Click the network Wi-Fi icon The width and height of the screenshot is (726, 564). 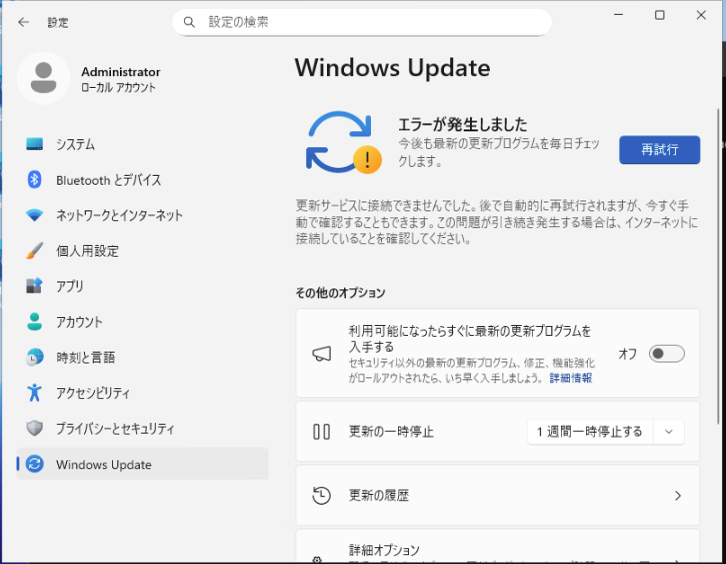tap(35, 215)
